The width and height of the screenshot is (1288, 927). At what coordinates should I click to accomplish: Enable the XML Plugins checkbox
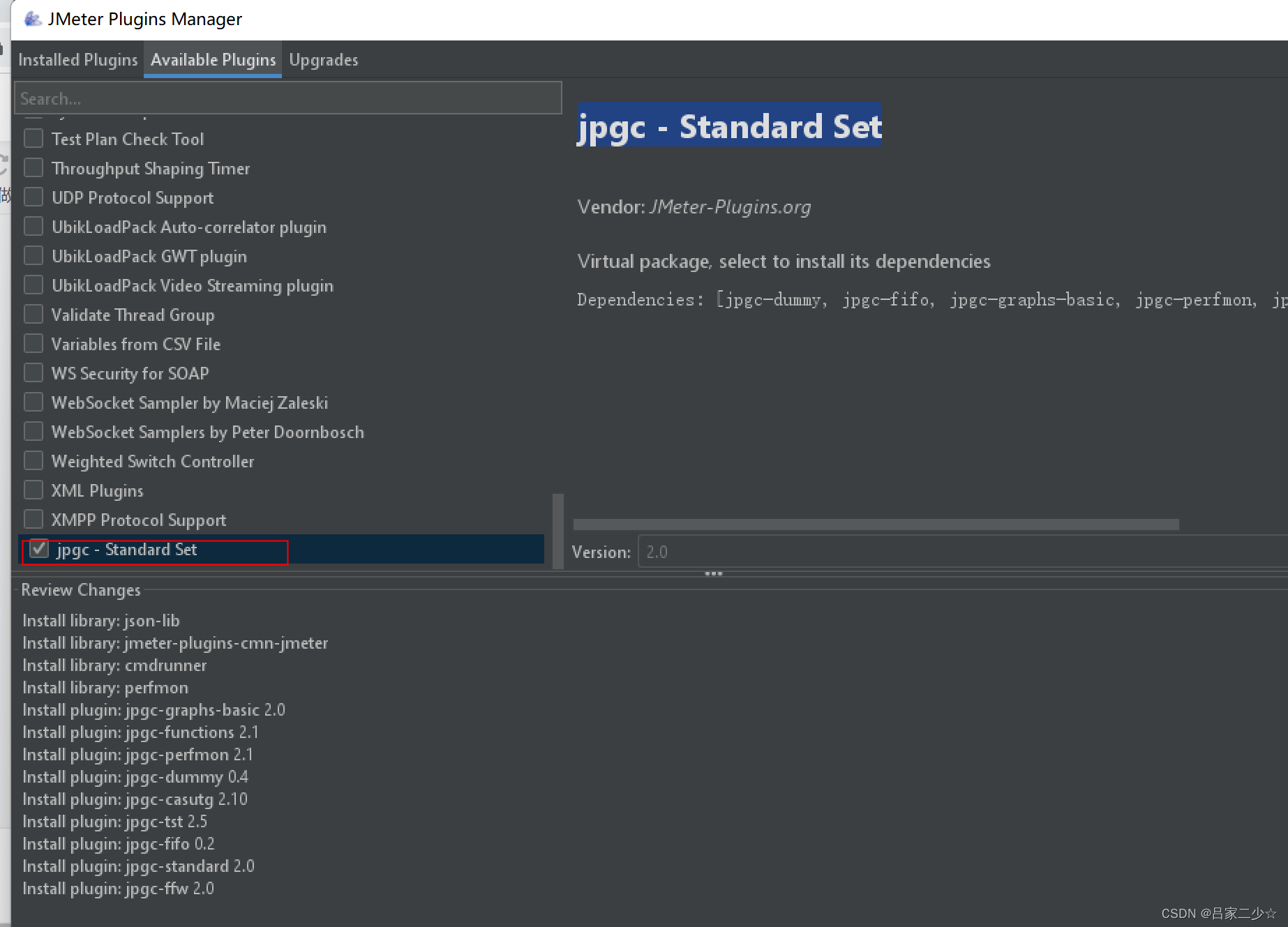tap(33, 490)
